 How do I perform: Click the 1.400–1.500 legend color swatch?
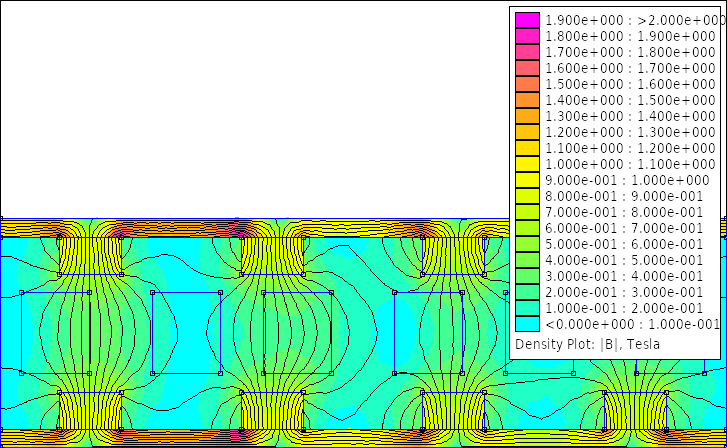click(527, 100)
